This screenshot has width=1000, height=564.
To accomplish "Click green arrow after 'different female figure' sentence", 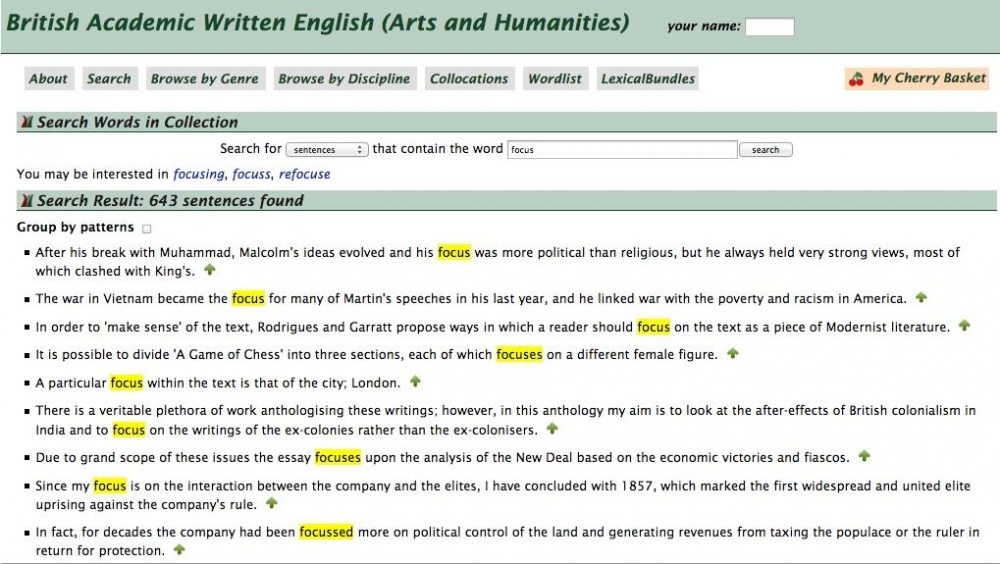I will pyautogui.click(x=733, y=353).
